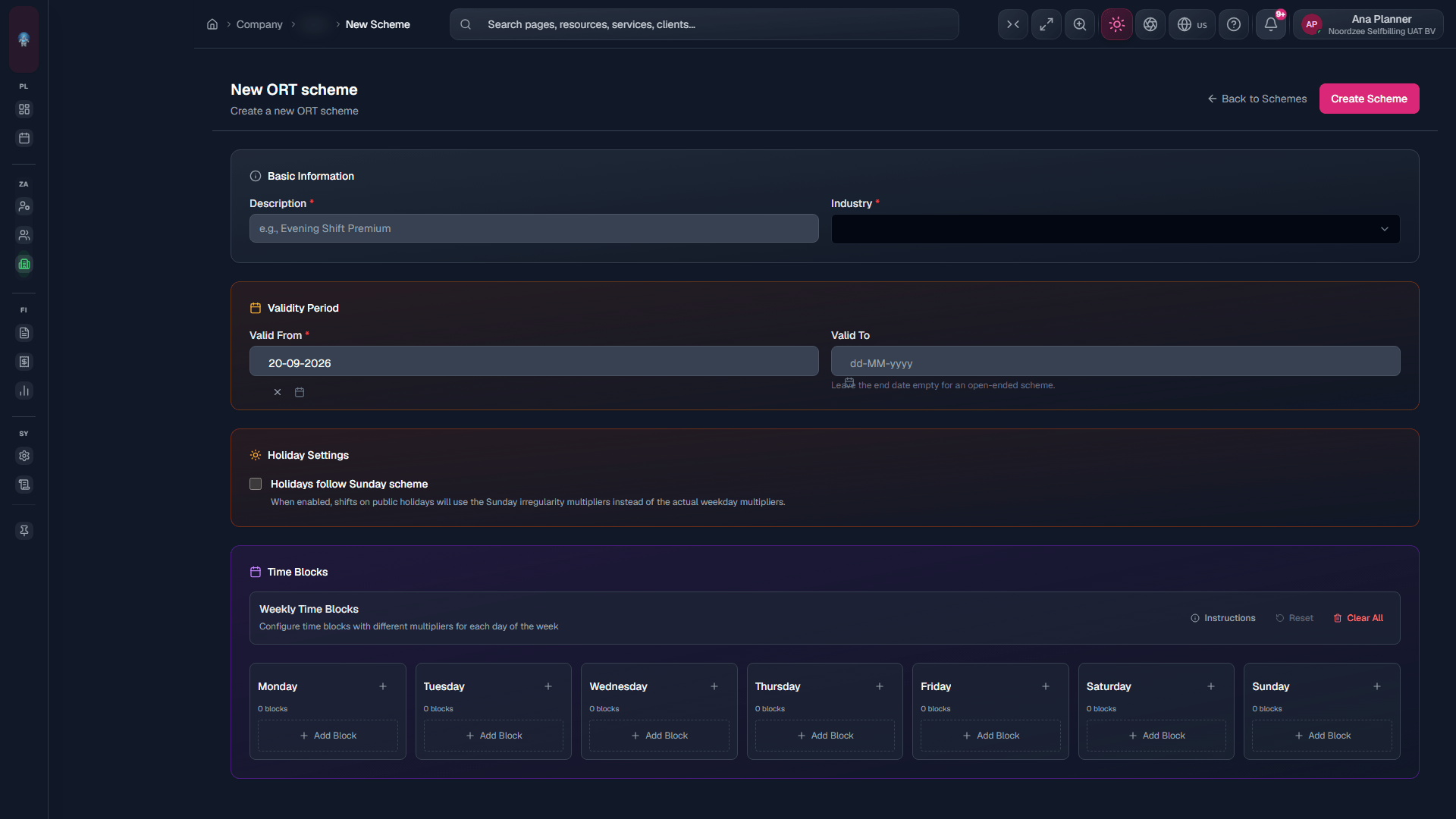Click the New Scheme breadcrumb
The width and height of the screenshot is (1456, 819).
(378, 24)
